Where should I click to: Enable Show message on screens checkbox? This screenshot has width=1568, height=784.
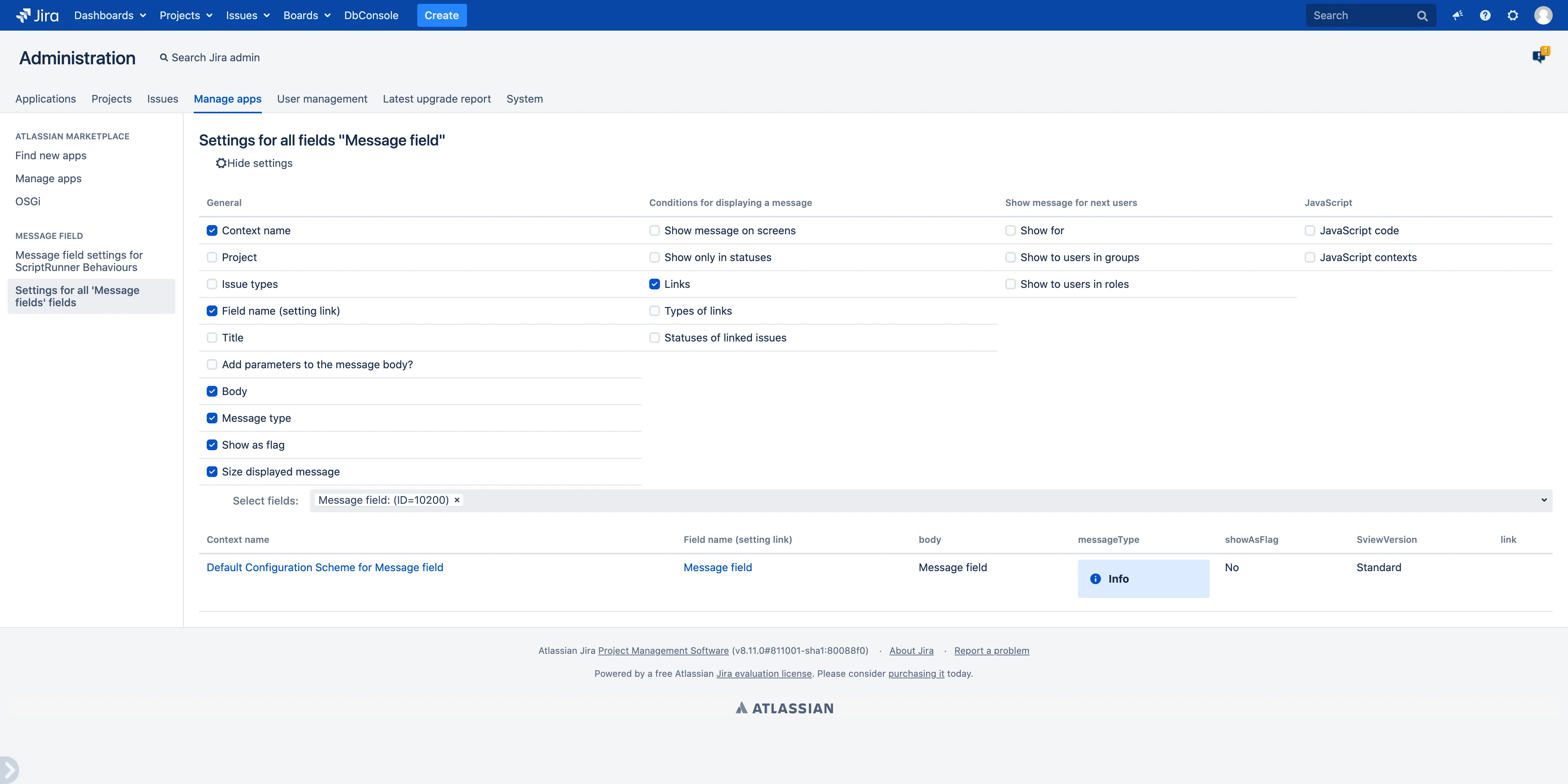pos(654,231)
